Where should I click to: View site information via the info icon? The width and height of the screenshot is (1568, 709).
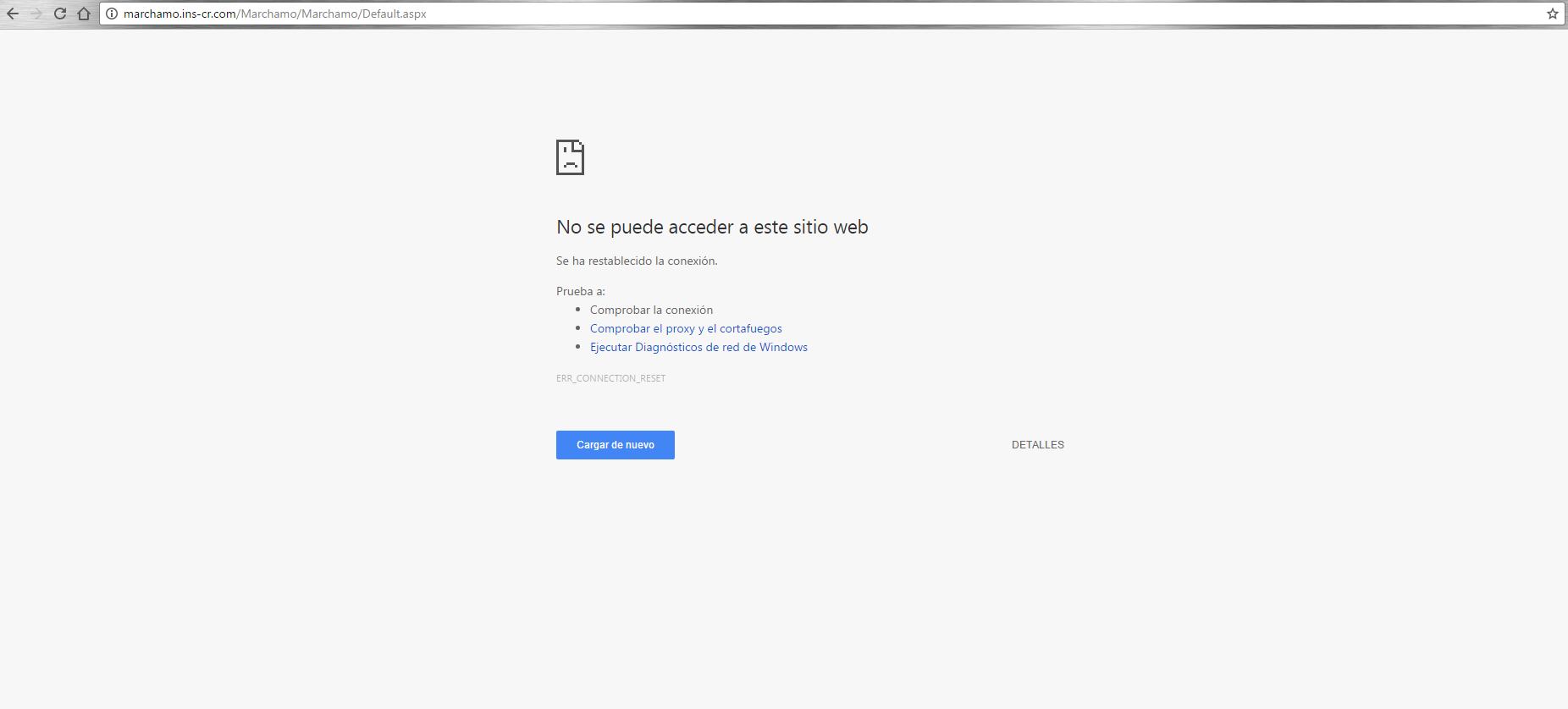tap(112, 14)
